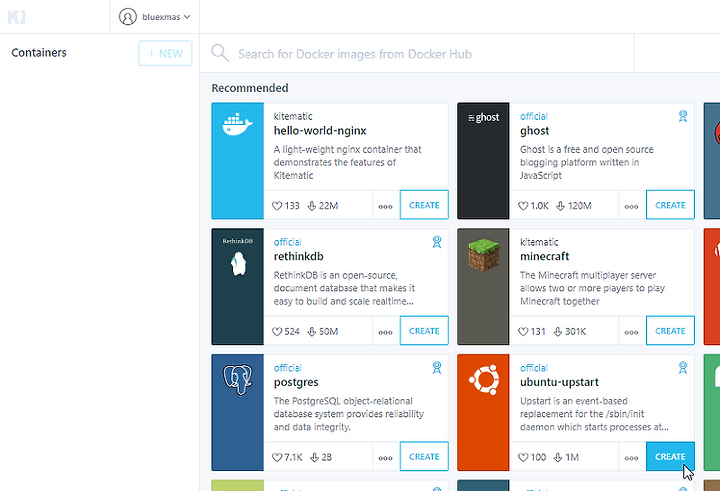Open more options for ubuntu-upstart
720x491 pixels.
point(631,458)
